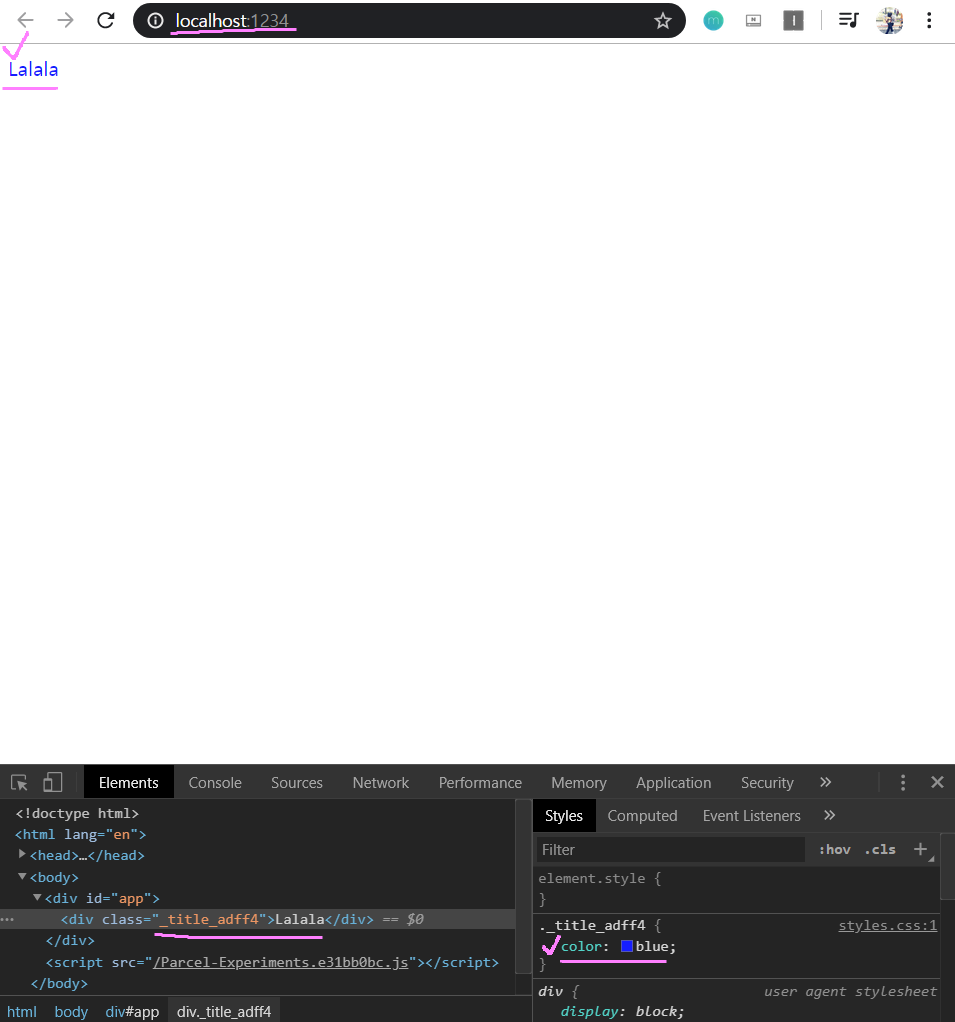Switch to the Performance tab
Viewport: 955px width, 1022px height.
pos(480,782)
